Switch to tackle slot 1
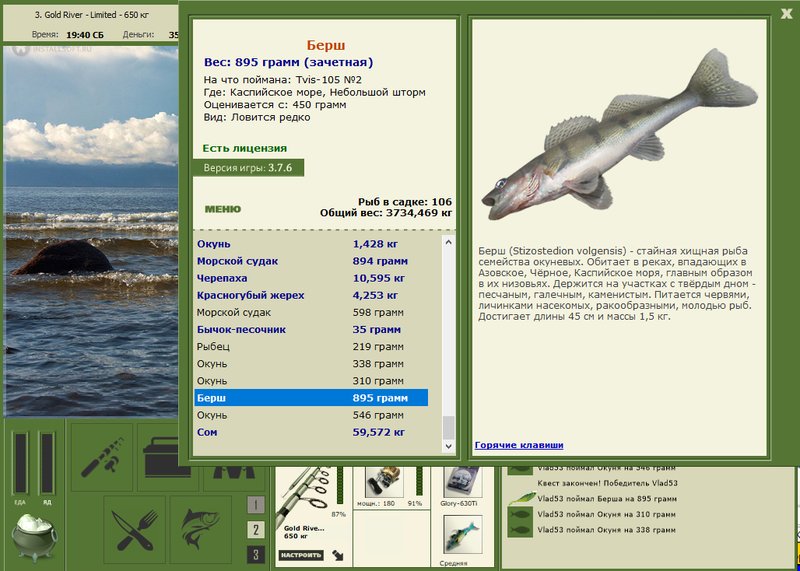800x571 pixels. 256,505
